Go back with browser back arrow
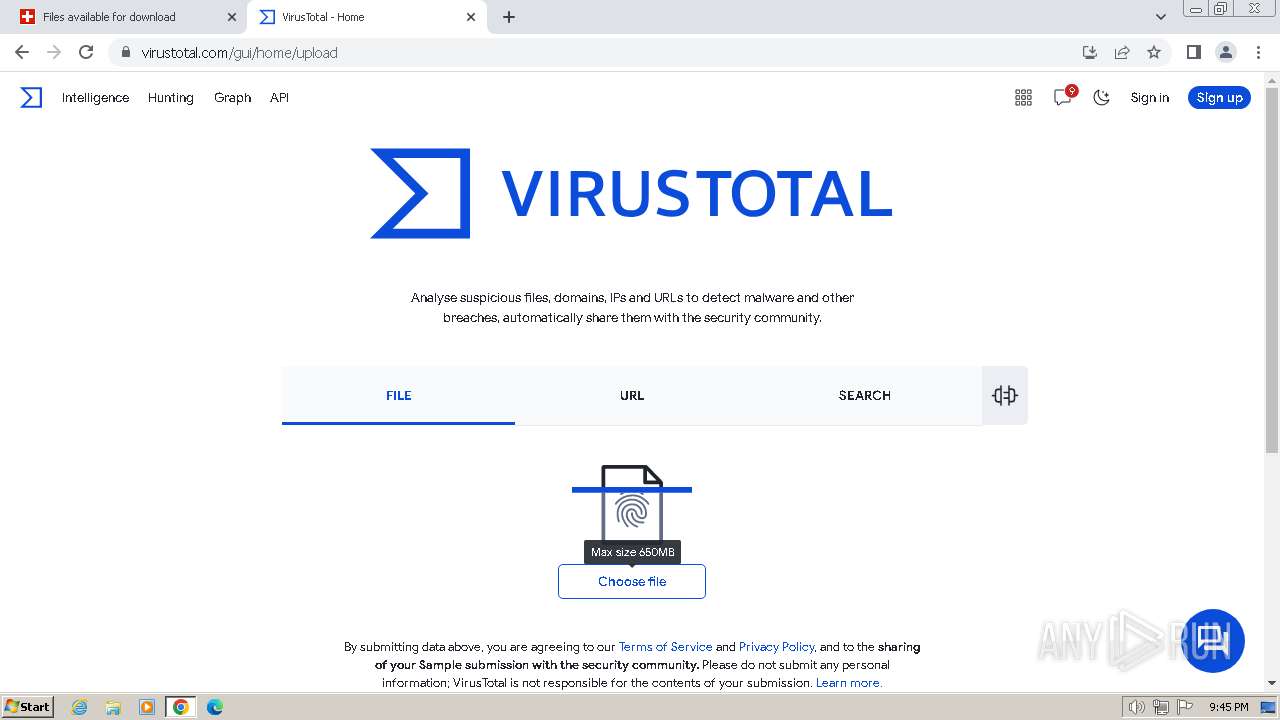The image size is (1280, 720). pyautogui.click(x=22, y=52)
